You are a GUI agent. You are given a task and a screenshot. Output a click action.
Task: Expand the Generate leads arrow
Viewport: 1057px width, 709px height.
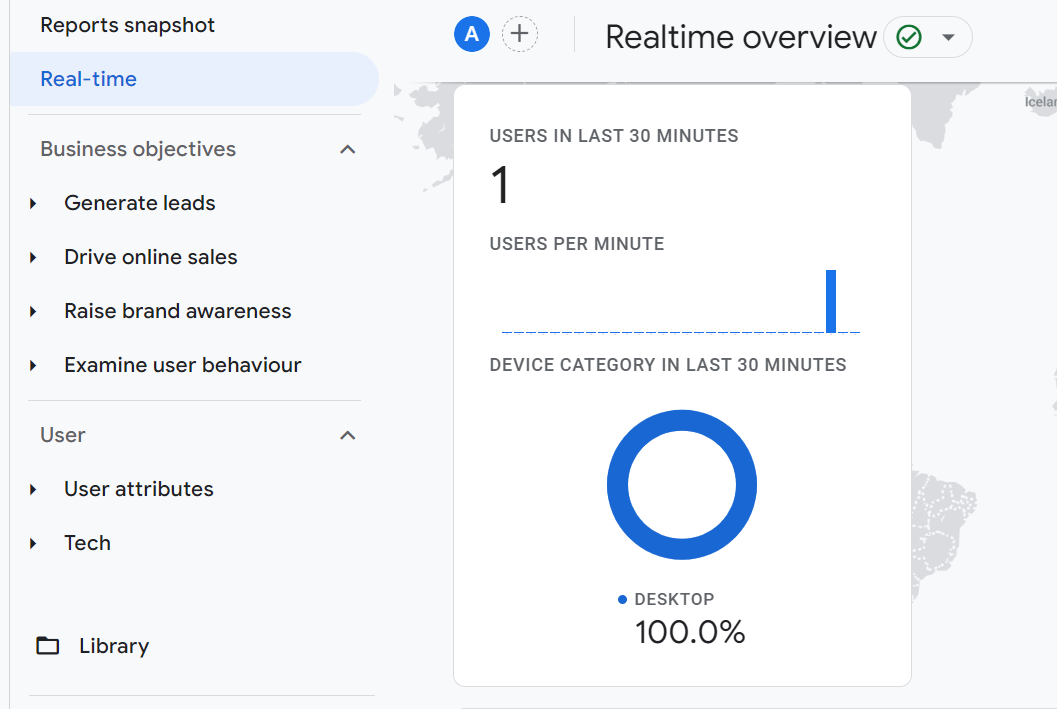34,204
